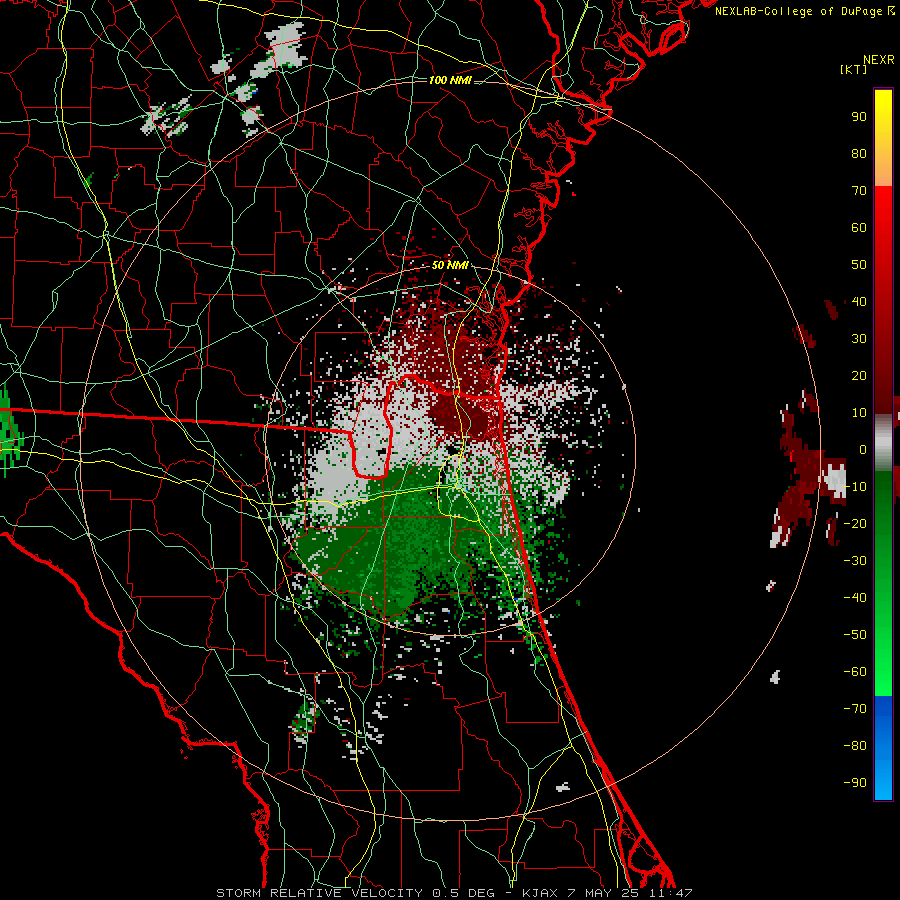Click the 50 NMI range ring label
The width and height of the screenshot is (900, 900).
pyautogui.click(x=450, y=265)
